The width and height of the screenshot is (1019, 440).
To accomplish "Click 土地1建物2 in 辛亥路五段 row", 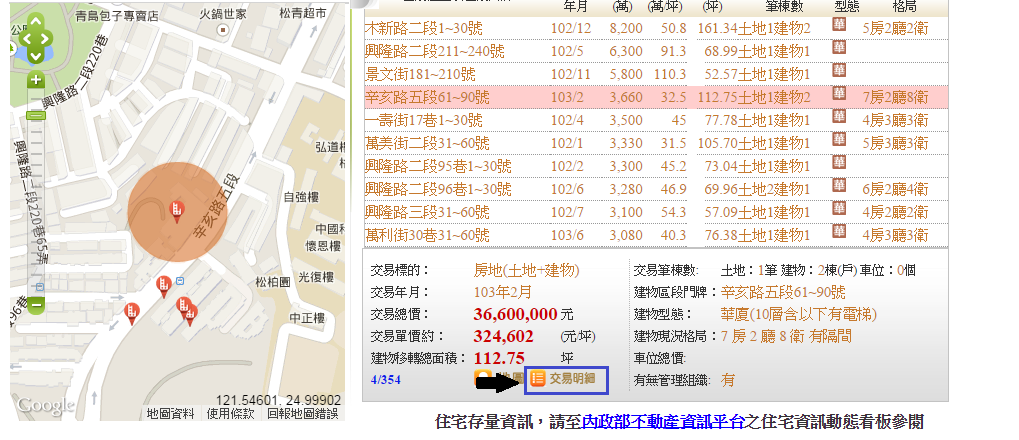I will [x=774, y=97].
